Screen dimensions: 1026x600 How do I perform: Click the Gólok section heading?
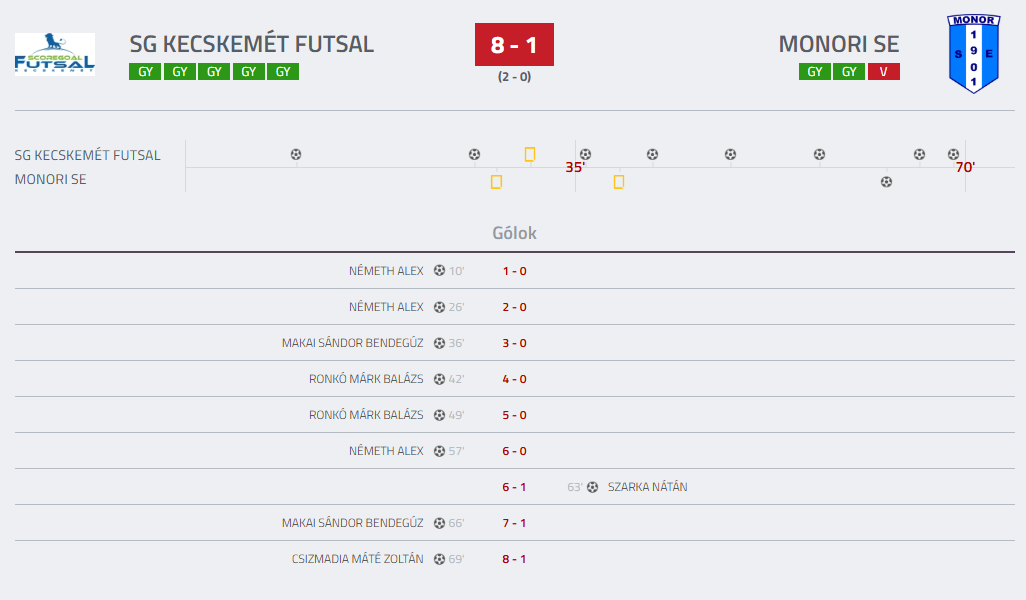point(514,233)
